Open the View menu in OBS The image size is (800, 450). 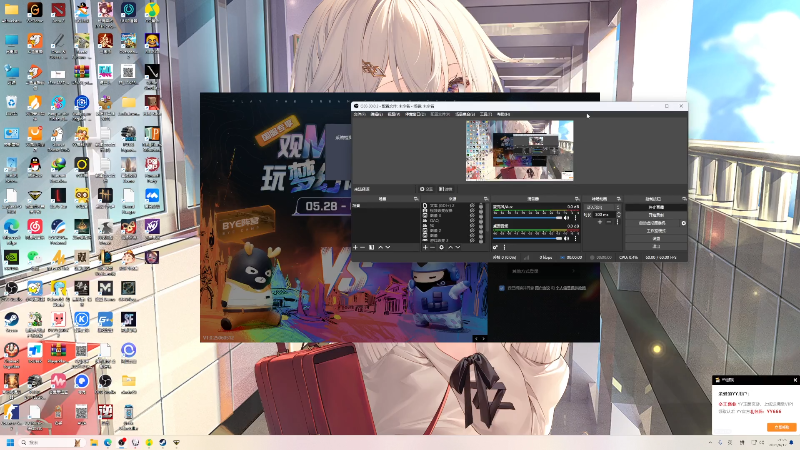tap(394, 114)
